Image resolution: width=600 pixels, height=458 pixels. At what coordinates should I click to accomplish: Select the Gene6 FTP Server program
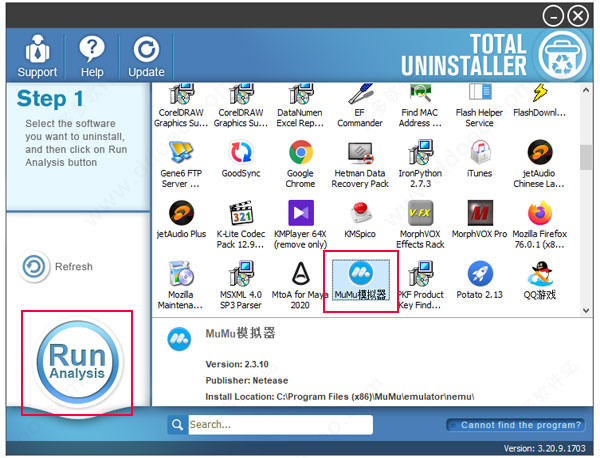tap(181, 165)
